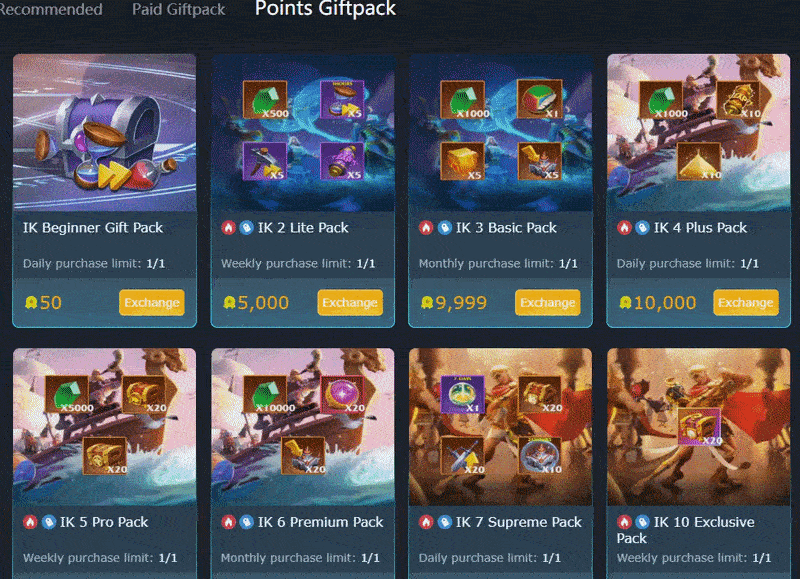
Task: Click the treasure chest x20 in IK 10 Exclusive Pack
Action: coord(699,426)
